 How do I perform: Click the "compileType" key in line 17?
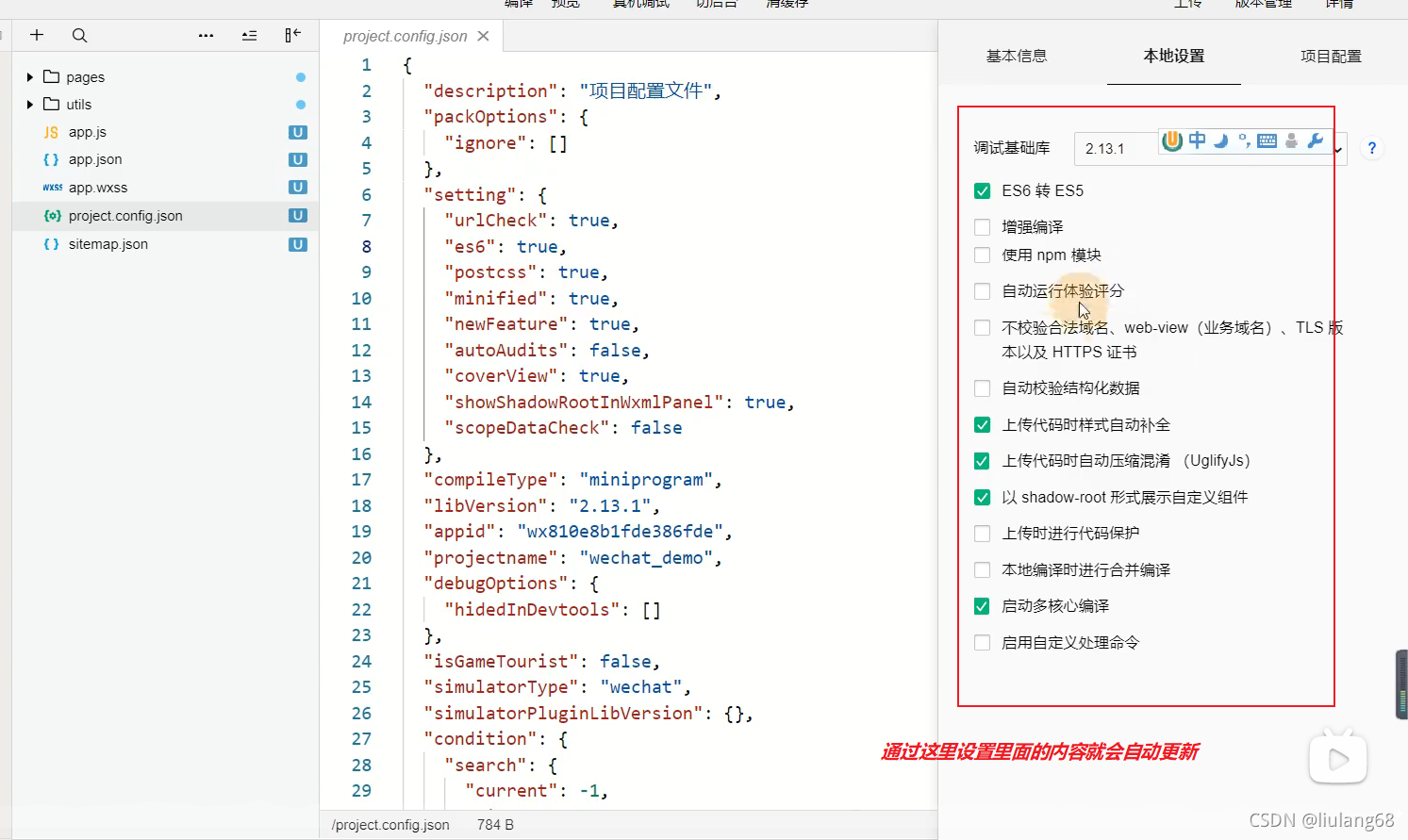click(490, 480)
